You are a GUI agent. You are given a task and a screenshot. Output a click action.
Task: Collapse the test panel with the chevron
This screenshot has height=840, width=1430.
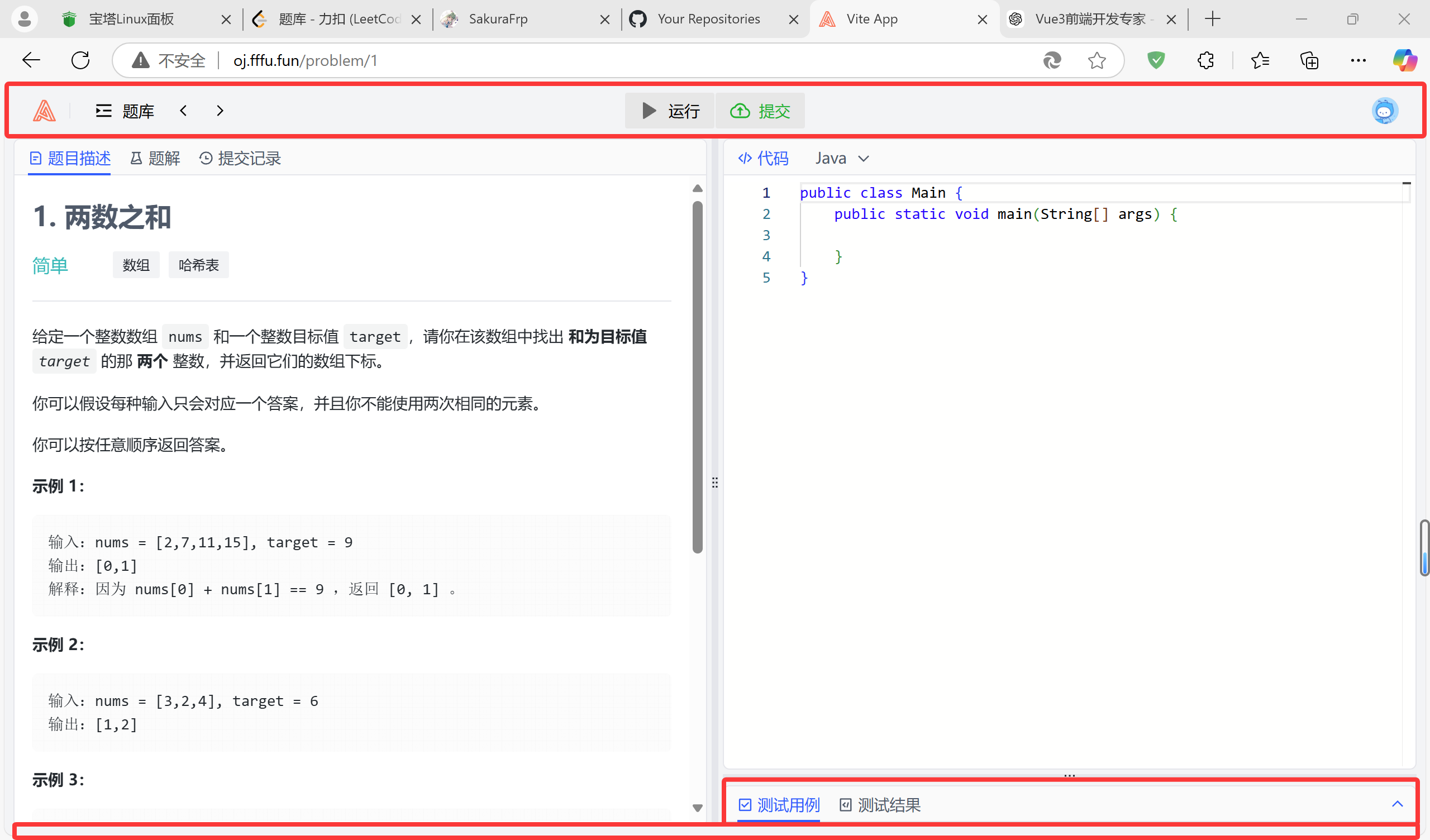[x=1398, y=804]
